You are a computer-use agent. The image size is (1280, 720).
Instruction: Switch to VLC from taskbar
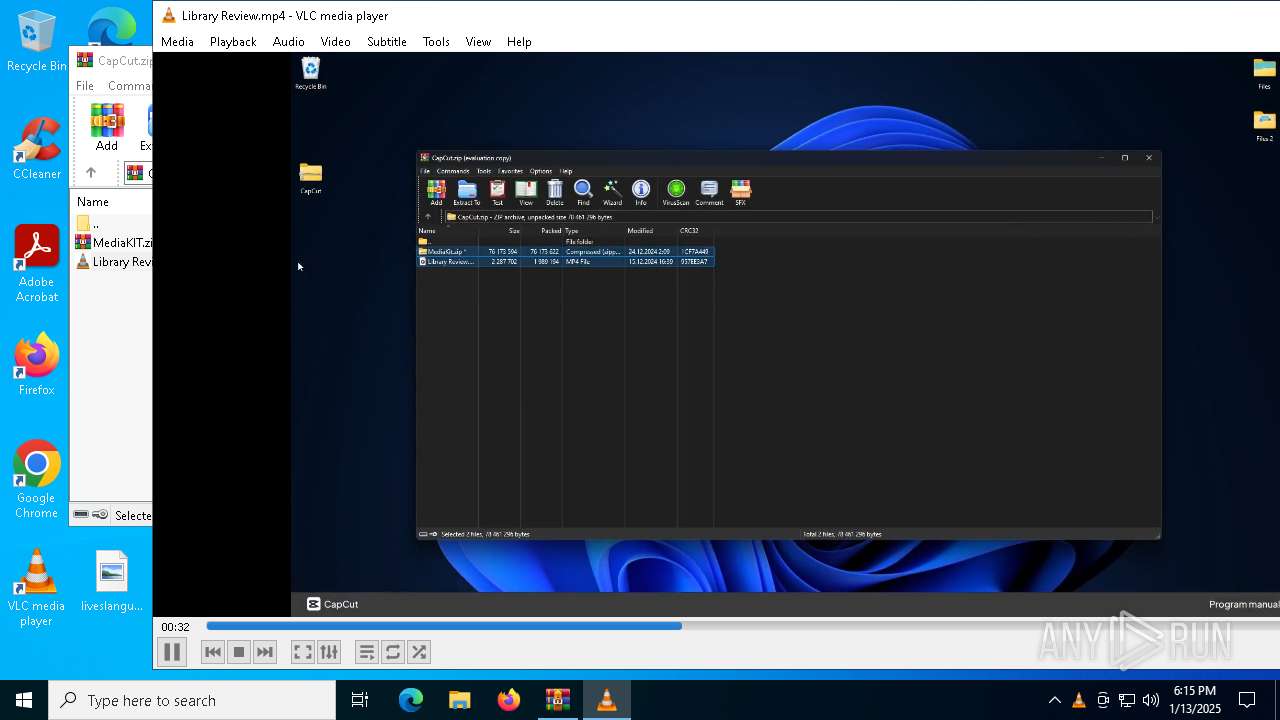pyautogui.click(x=607, y=700)
